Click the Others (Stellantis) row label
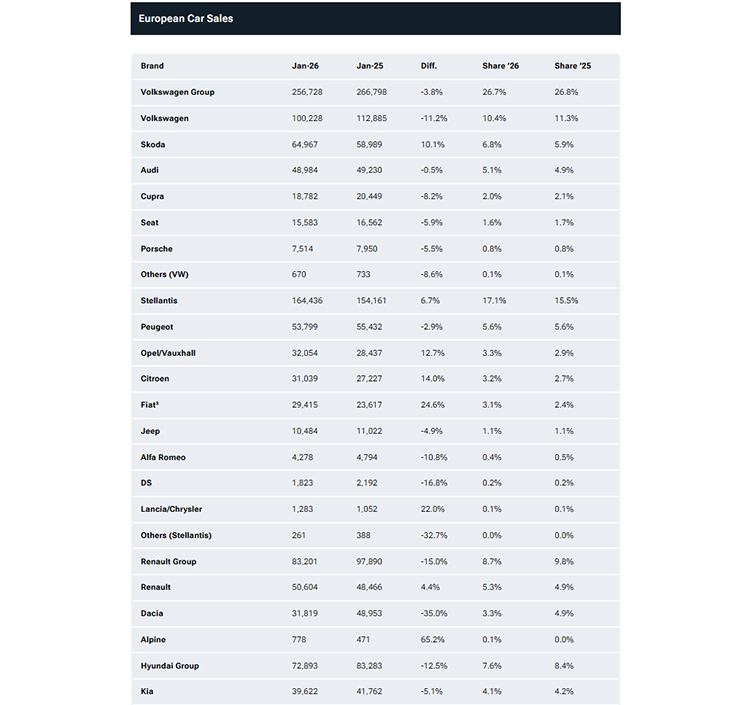The height and width of the screenshot is (705, 750). point(177,535)
